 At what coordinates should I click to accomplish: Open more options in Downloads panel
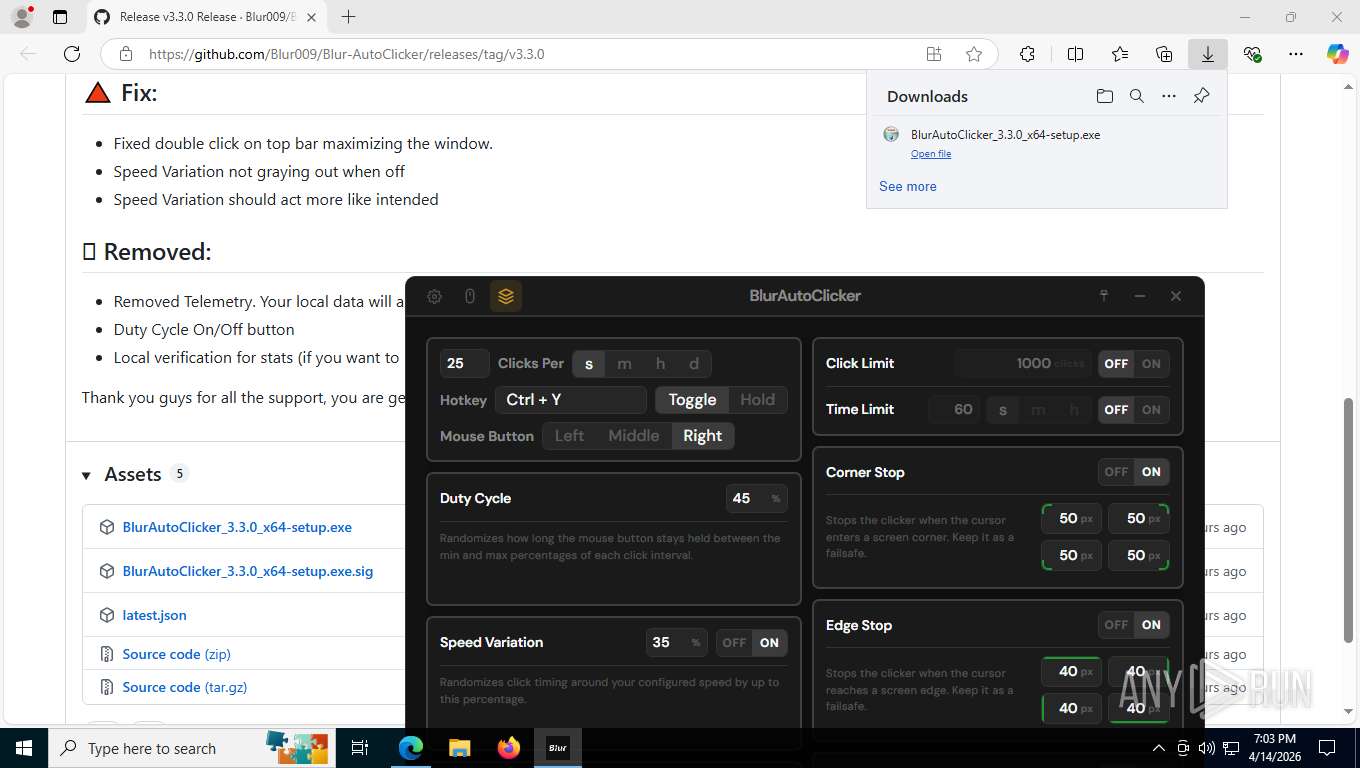(x=1169, y=96)
